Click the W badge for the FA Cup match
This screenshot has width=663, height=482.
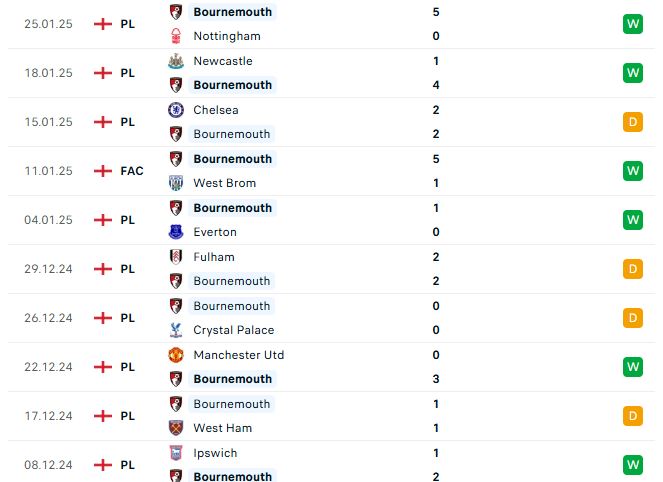633,171
